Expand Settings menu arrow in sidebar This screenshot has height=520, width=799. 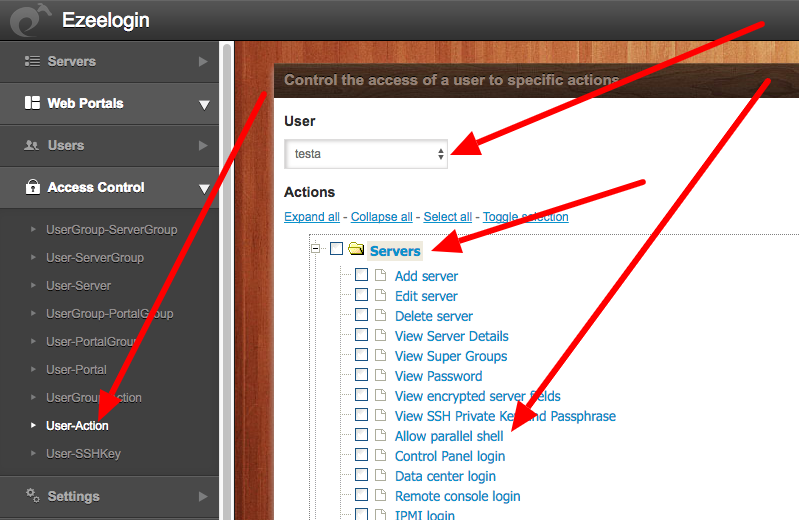click(x=203, y=497)
